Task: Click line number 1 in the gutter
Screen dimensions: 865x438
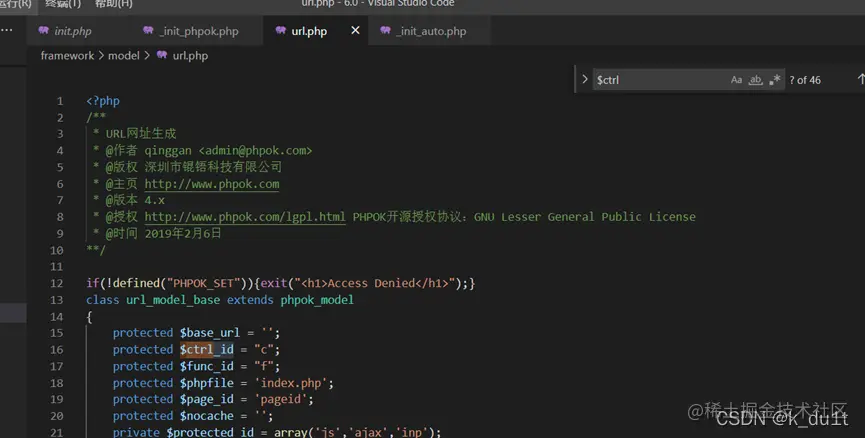Action: point(60,102)
